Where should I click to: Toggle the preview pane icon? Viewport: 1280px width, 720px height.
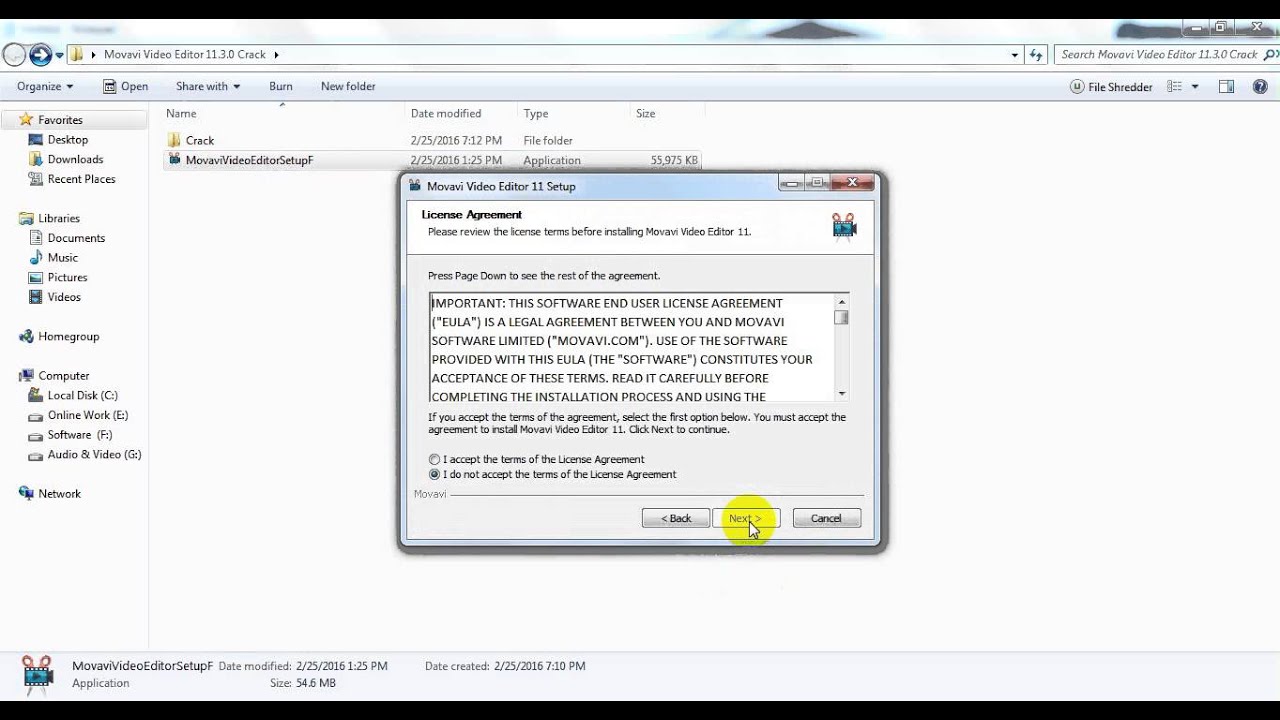[1227, 87]
